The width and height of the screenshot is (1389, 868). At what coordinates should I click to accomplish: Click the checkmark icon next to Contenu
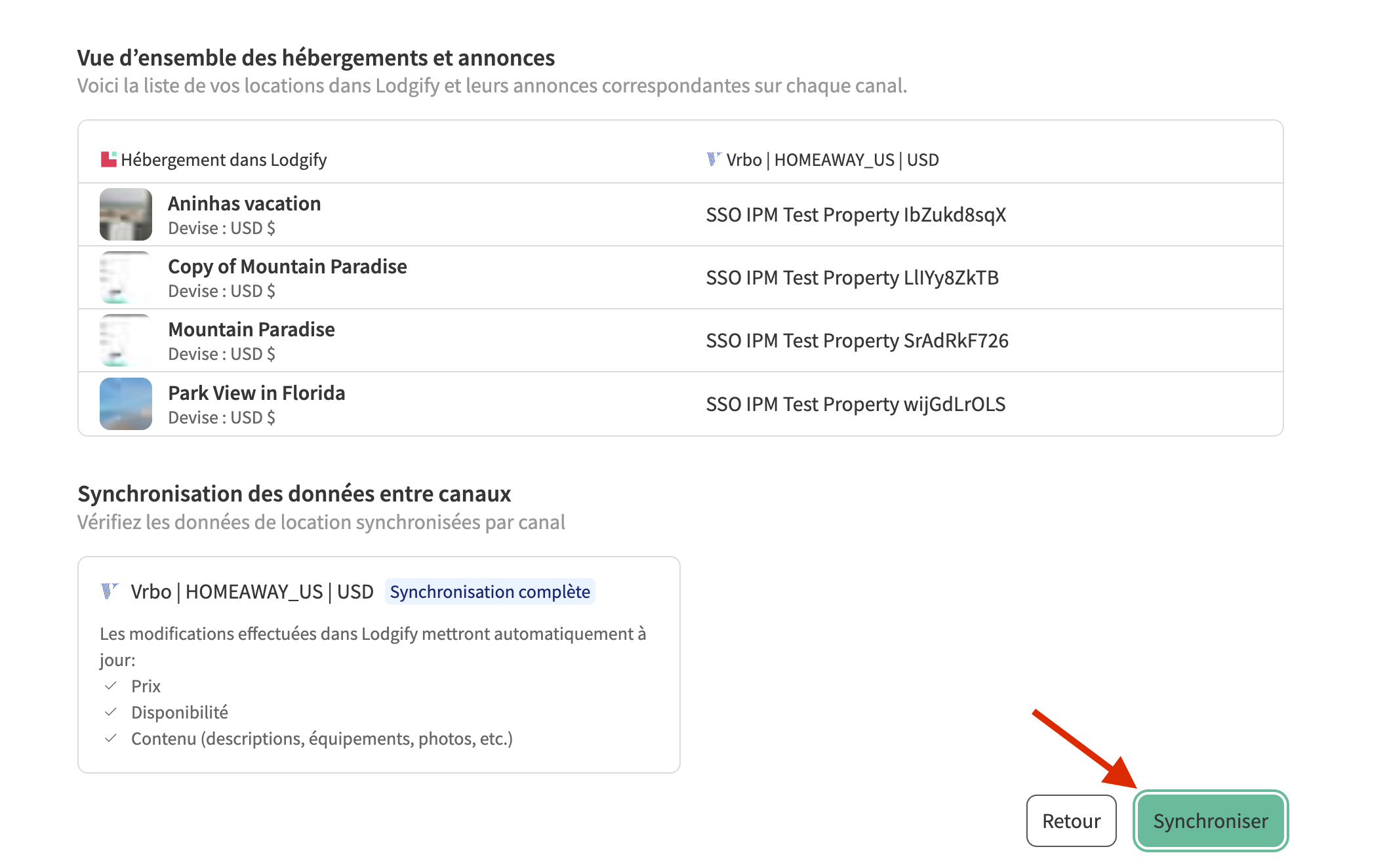(x=111, y=738)
